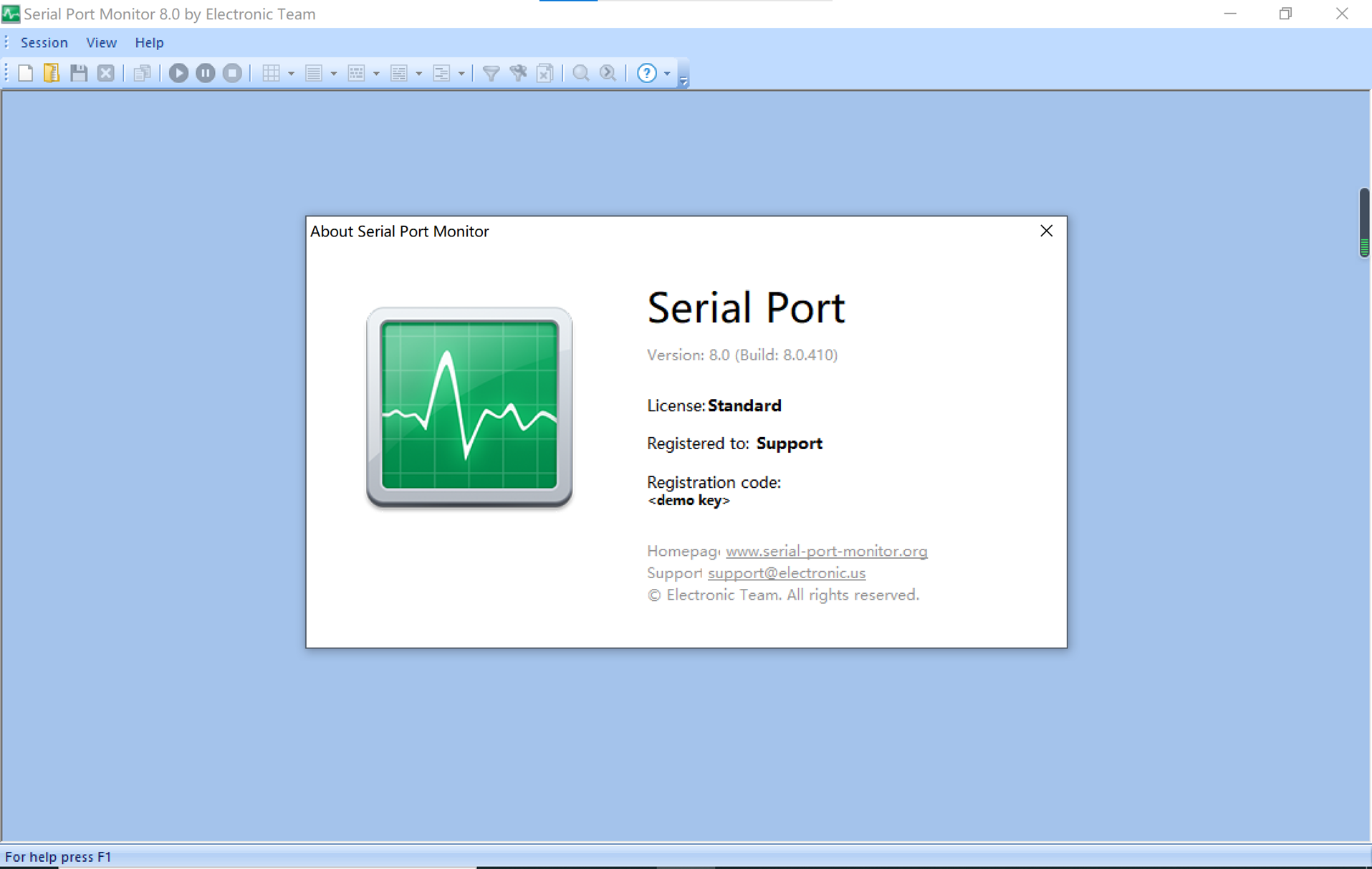Expand the dropdown arrow next to the line view icon
Viewport: 1372px width, 869px height.
coord(333,73)
